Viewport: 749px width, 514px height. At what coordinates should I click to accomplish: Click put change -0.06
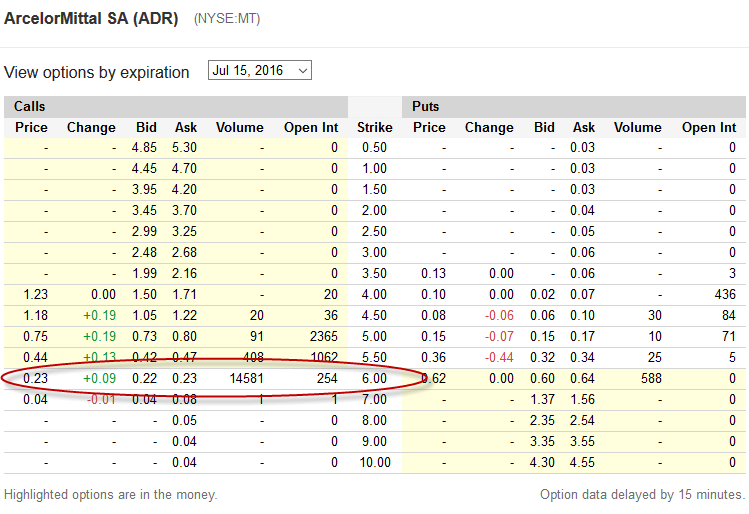pos(499,316)
